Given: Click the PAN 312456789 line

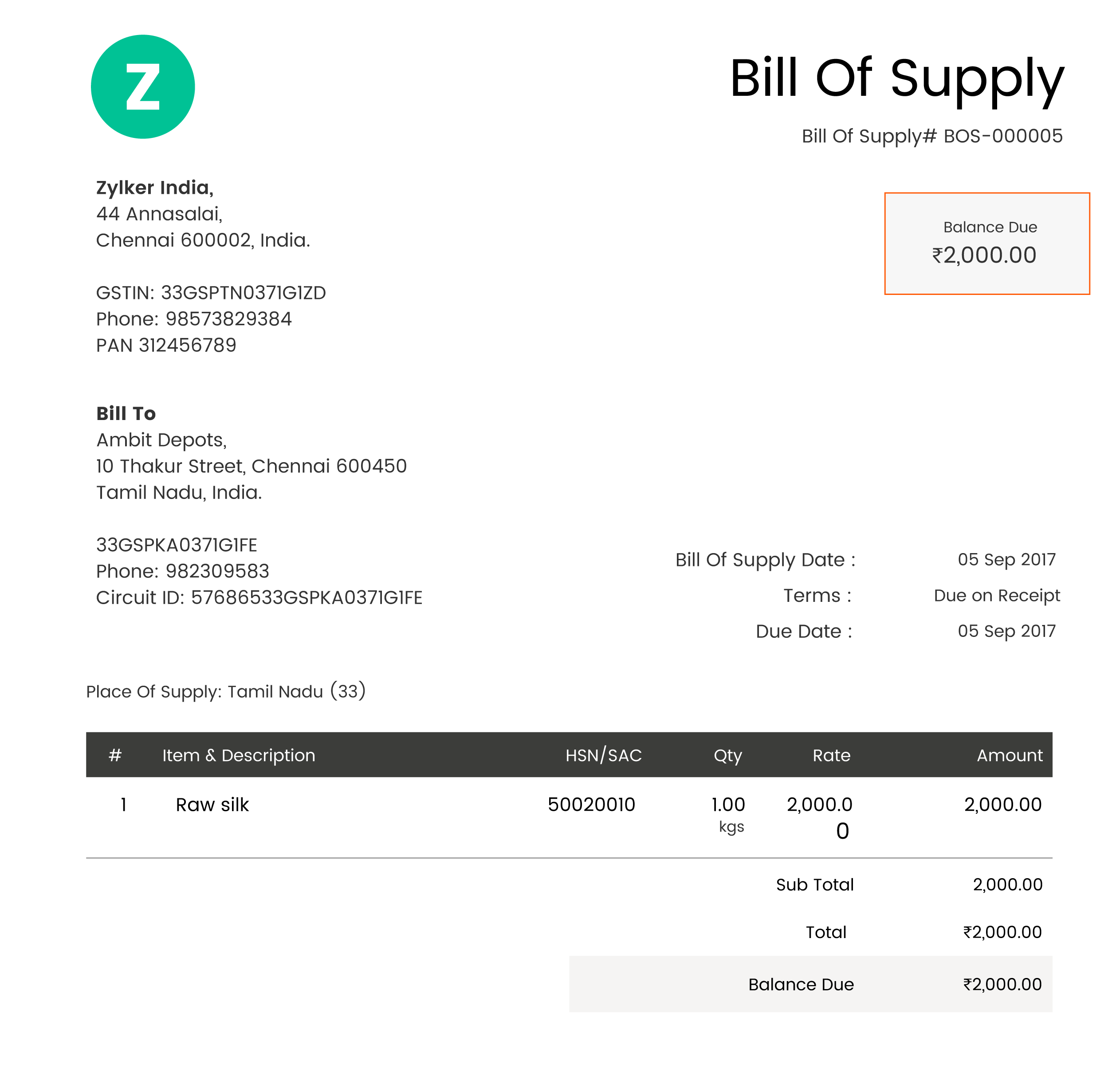Looking at the screenshot, I should click(x=166, y=345).
